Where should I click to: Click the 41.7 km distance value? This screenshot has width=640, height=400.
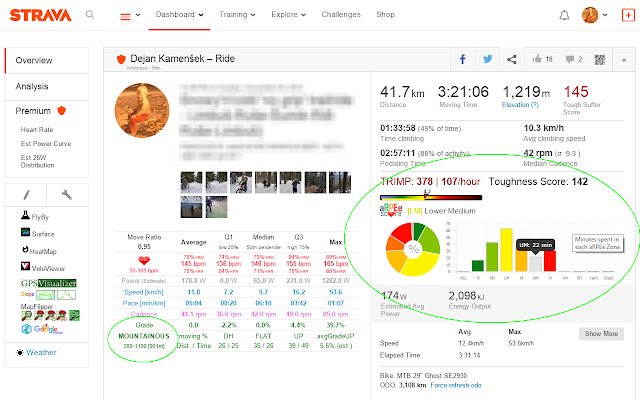pos(402,92)
